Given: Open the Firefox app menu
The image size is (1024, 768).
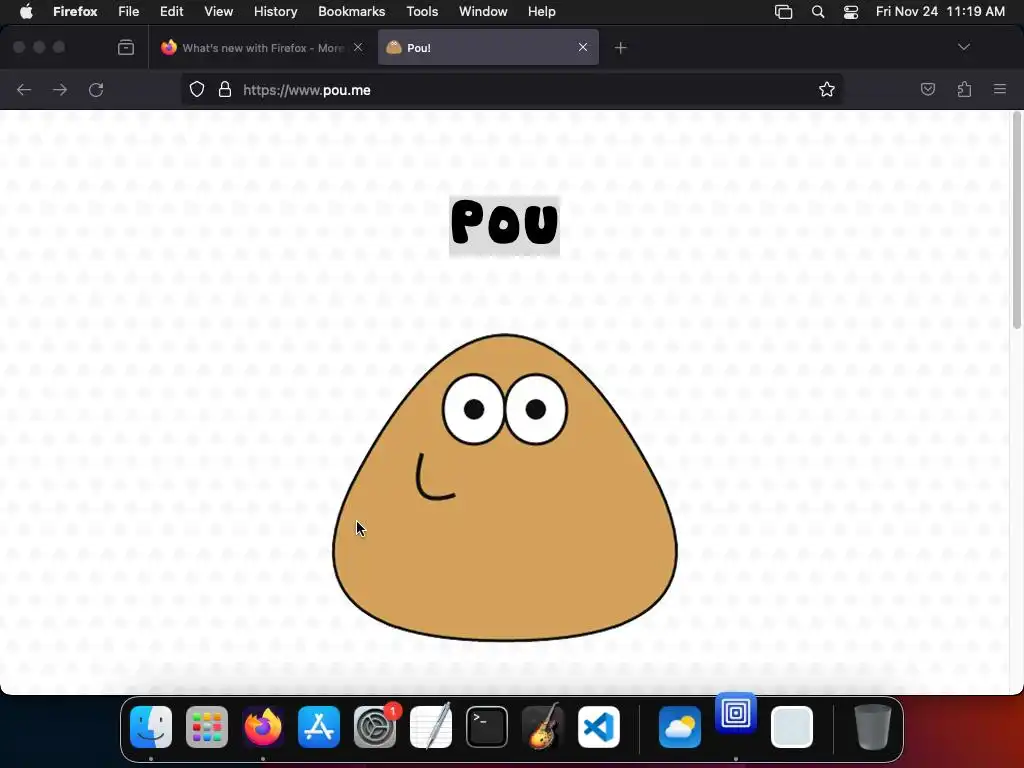Looking at the screenshot, I should click(x=75, y=11).
